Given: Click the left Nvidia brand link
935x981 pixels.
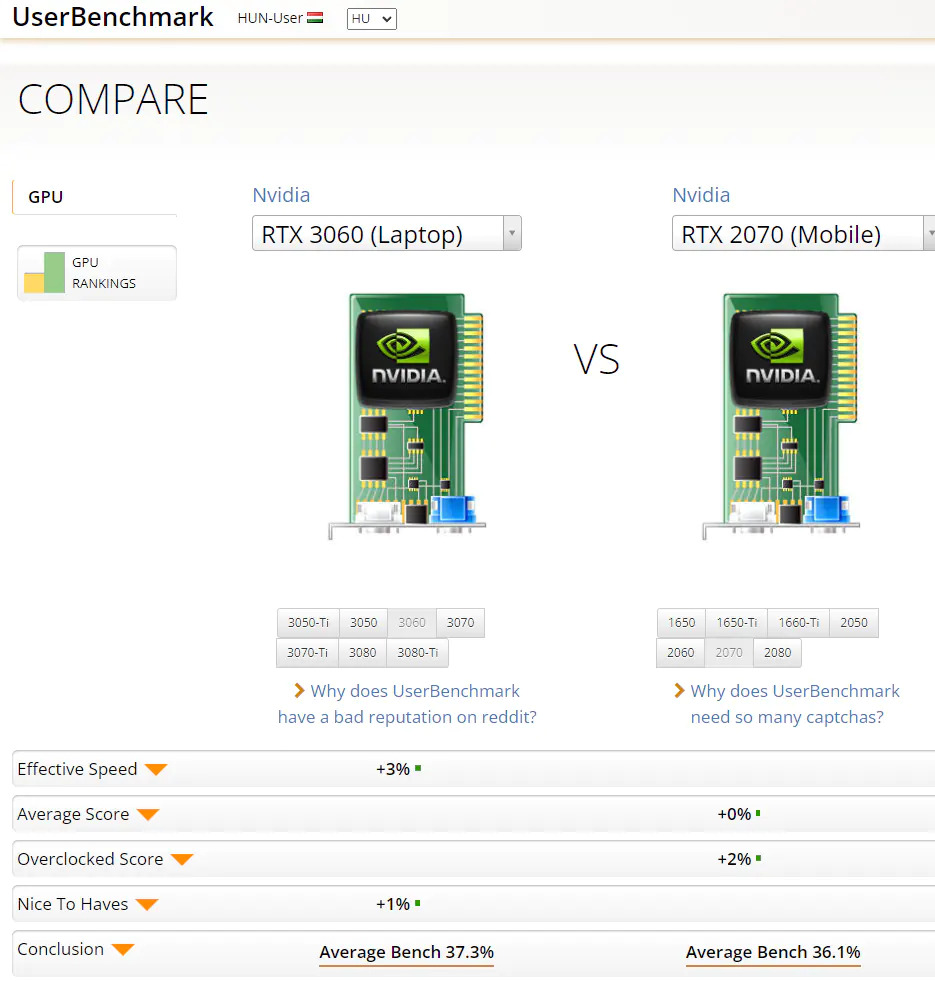Looking at the screenshot, I should [x=281, y=195].
